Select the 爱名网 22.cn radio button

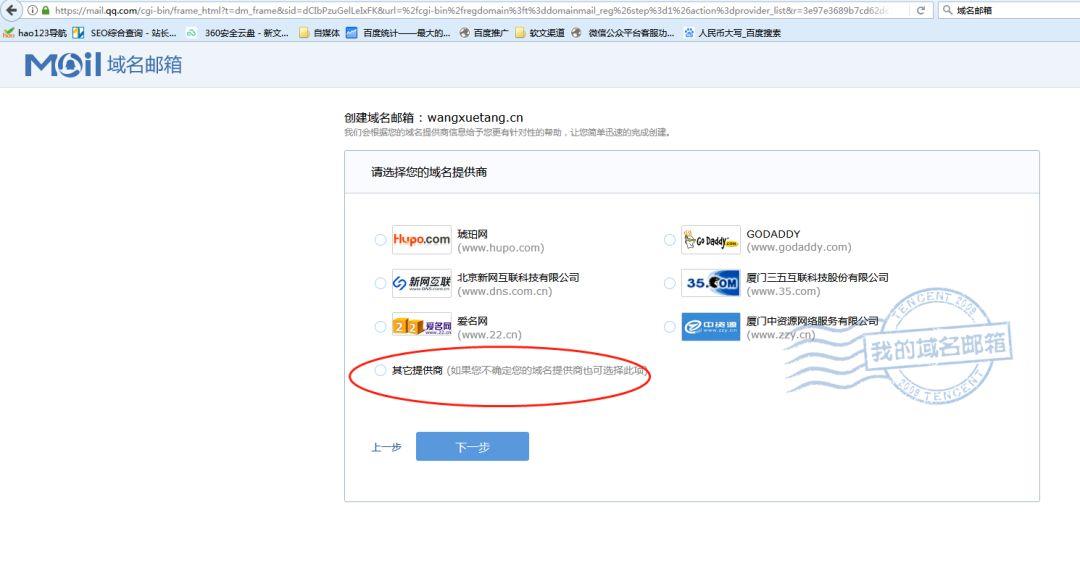[380, 327]
